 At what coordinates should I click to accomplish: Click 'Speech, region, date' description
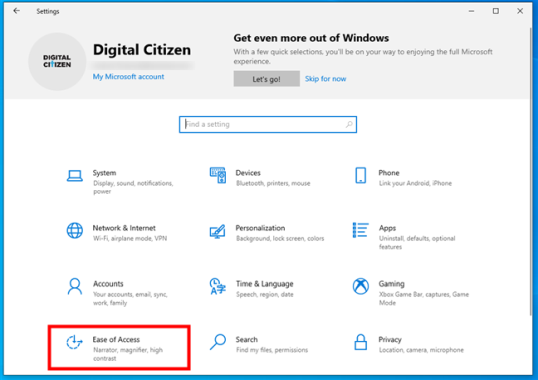coord(265,294)
